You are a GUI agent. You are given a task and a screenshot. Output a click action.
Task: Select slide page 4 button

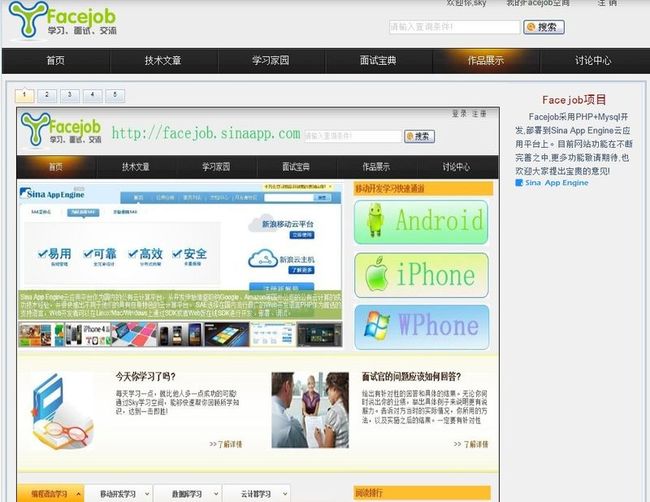[92, 95]
